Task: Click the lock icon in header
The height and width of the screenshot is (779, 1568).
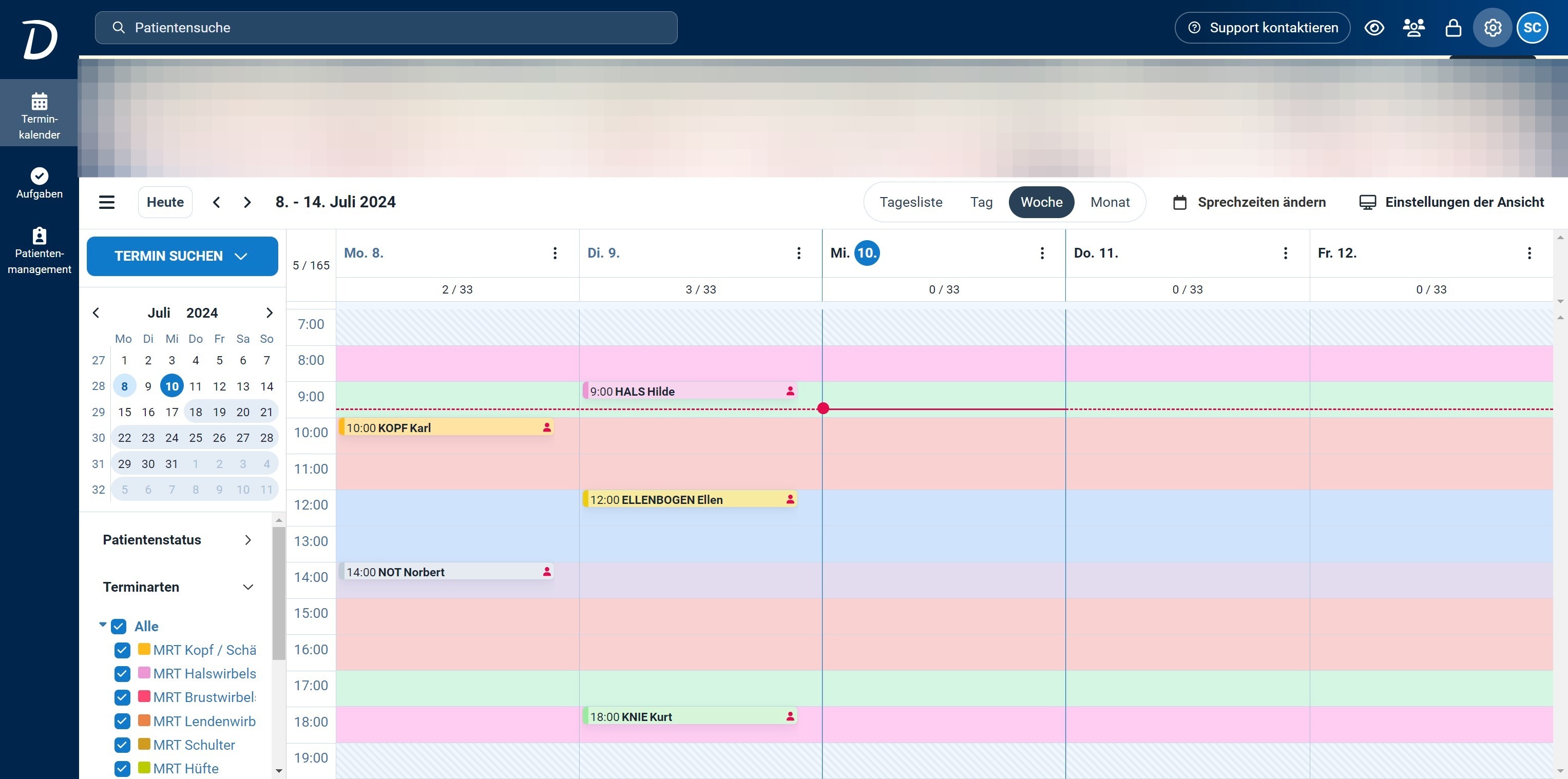Action: point(1453,28)
